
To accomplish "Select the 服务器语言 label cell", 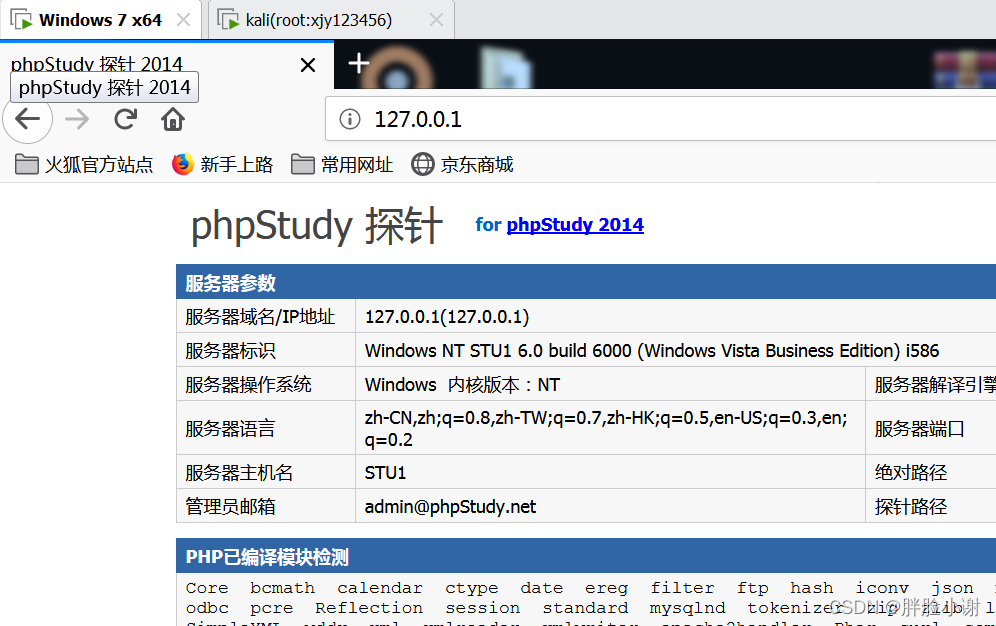I will point(266,428).
